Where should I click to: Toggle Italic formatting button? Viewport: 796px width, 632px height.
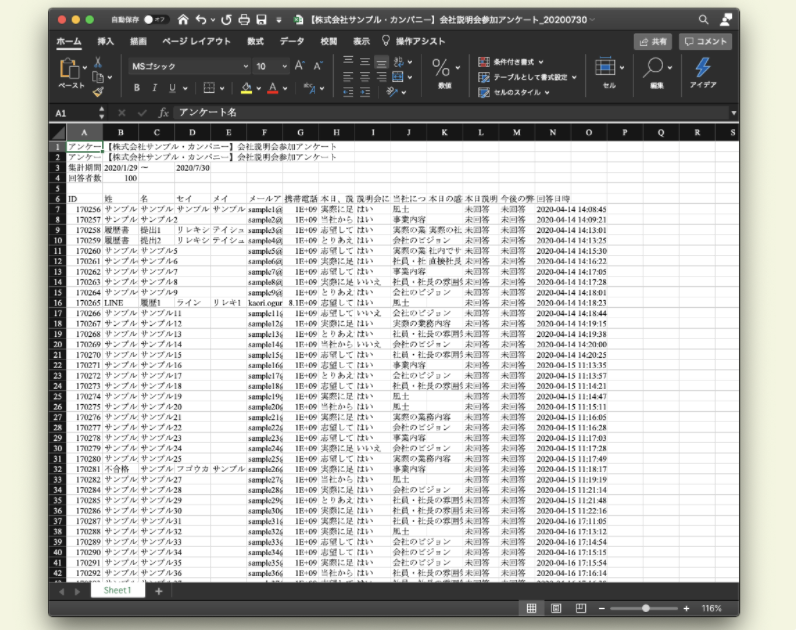[x=155, y=88]
